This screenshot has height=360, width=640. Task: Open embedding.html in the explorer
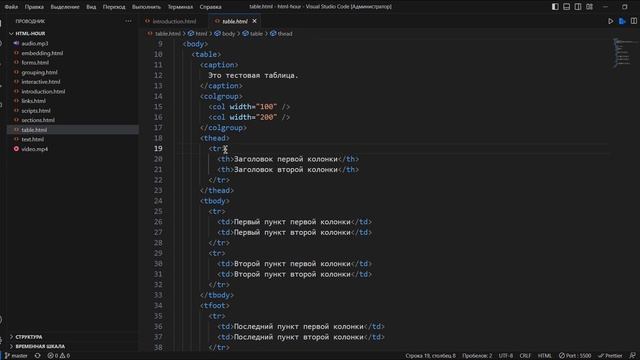[x=42, y=53]
